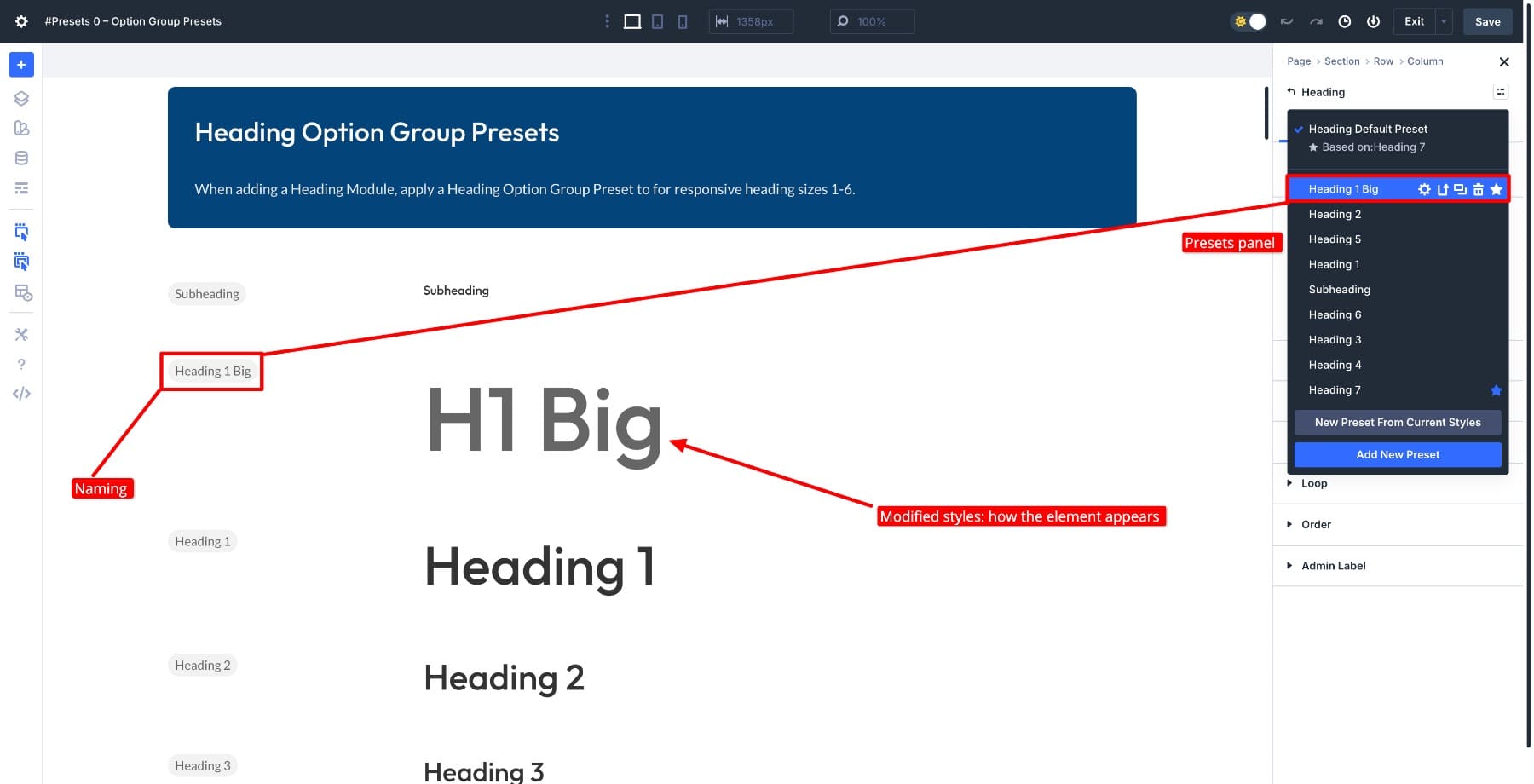Image resolution: width=1534 pixels, height=784 pixels.
Task: Click the Add New Preset button
Action: (1397, 455)
